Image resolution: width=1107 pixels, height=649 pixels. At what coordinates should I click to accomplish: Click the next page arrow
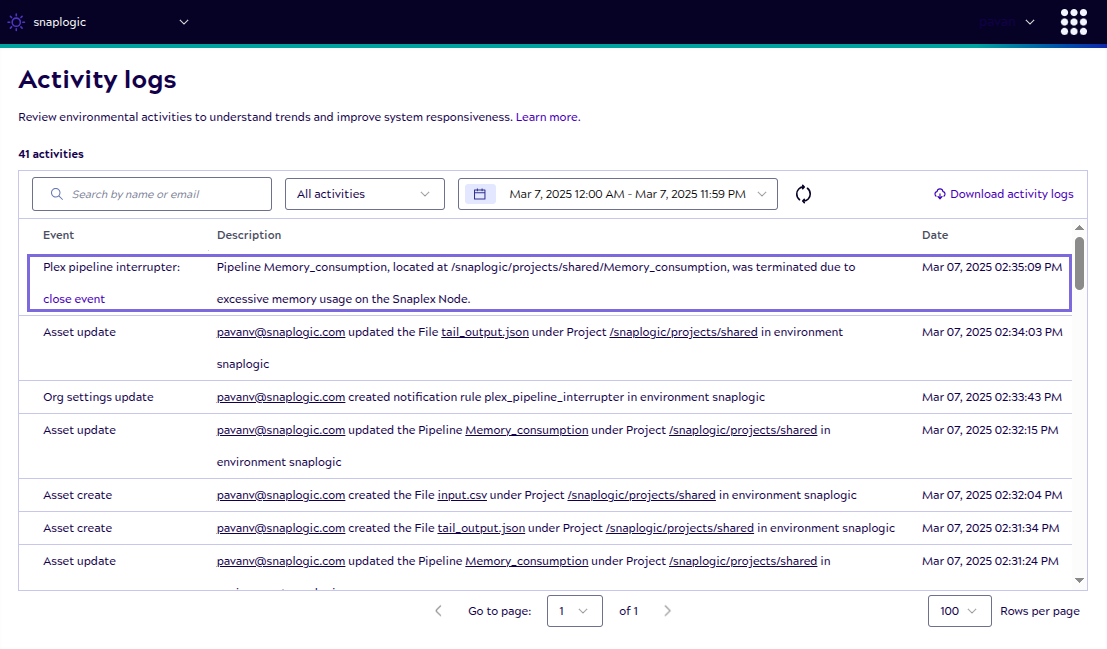[667, 610]
